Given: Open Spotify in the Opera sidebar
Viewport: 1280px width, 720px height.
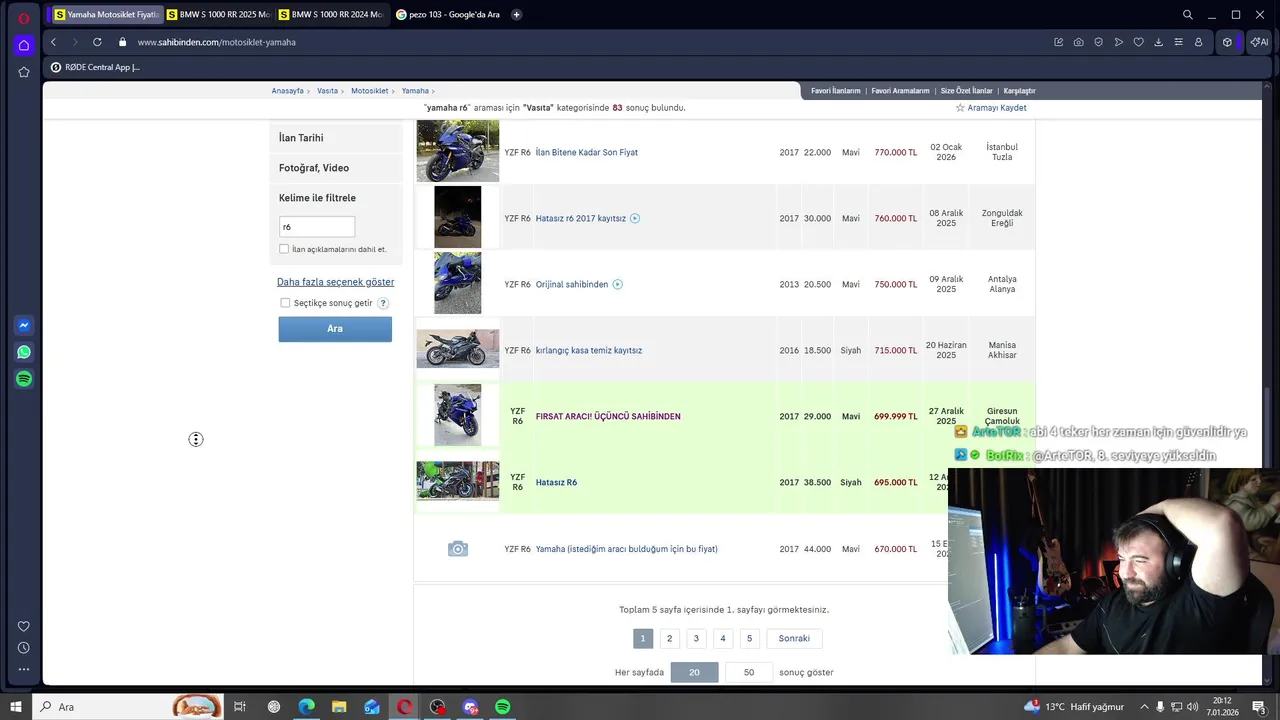Looking at the screenshot, I should click(x=24, y=379).
